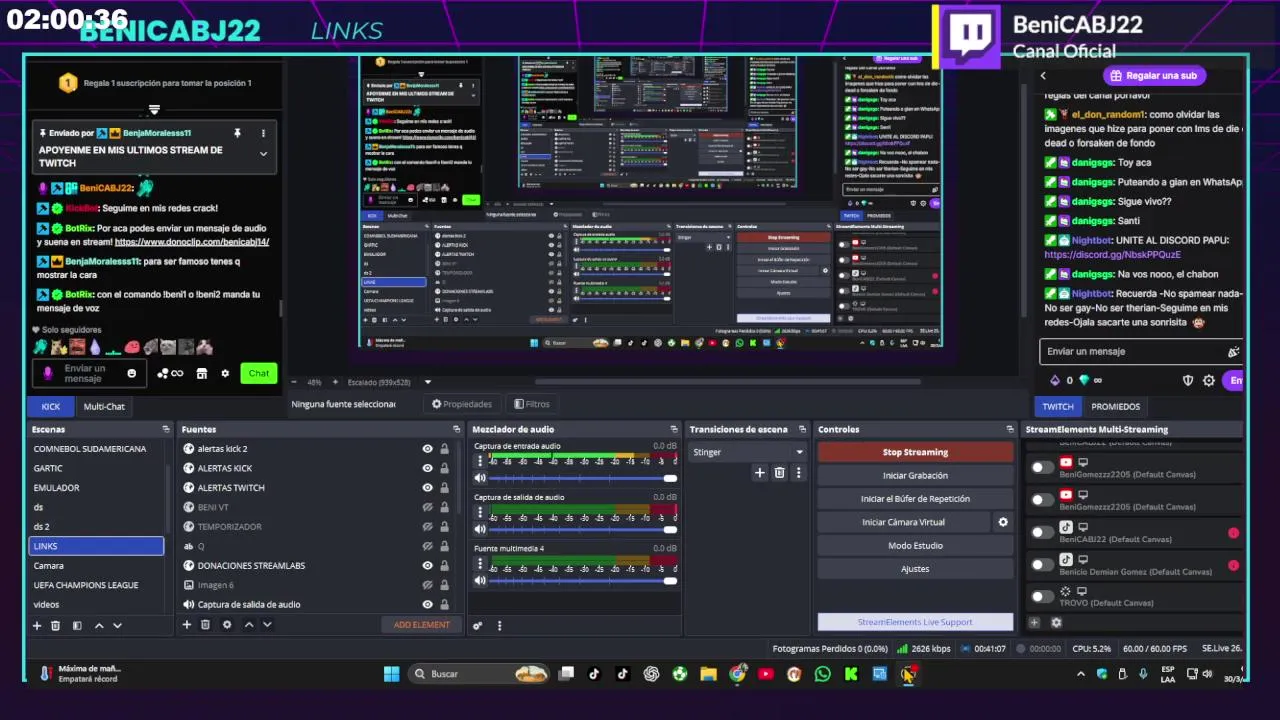Click Stop Streaming button

[915, 452]
